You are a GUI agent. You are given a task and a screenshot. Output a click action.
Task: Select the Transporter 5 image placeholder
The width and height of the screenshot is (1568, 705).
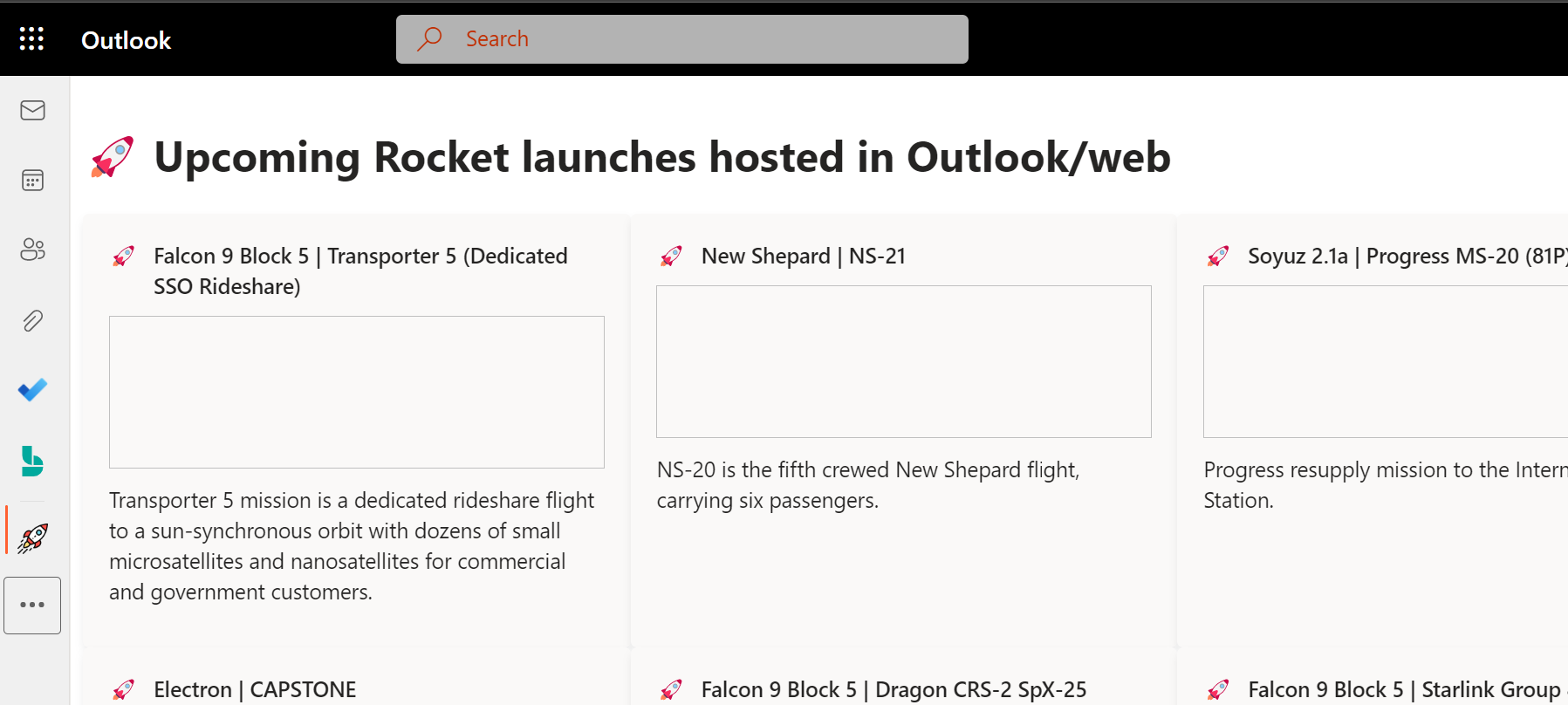click(x=356, y=392)
